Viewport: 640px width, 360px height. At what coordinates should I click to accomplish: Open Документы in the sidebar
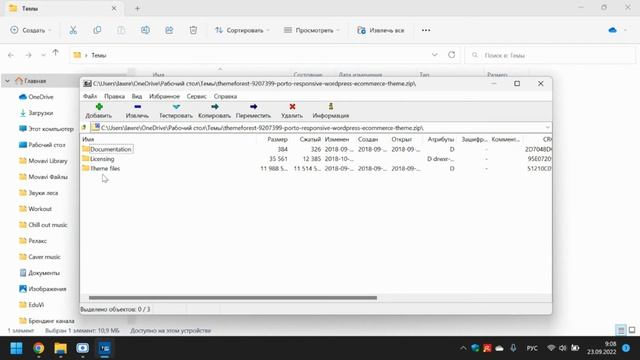tap(40, 273)
